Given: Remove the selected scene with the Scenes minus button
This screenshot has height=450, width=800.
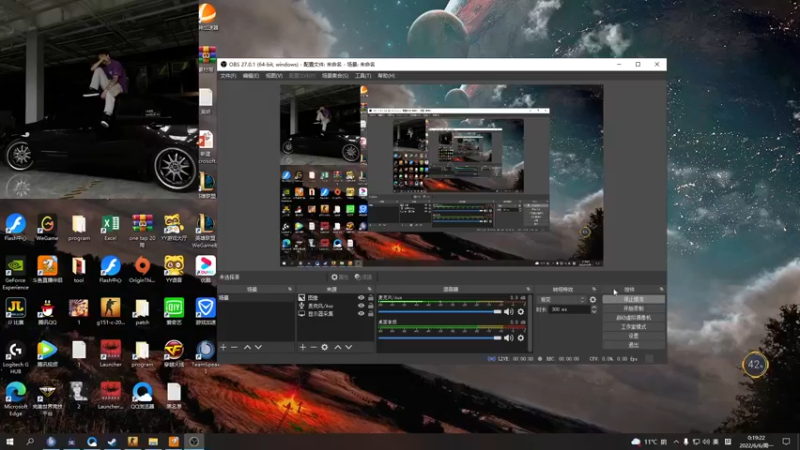Looking at the screenshot, I should (x=234, y=347).
